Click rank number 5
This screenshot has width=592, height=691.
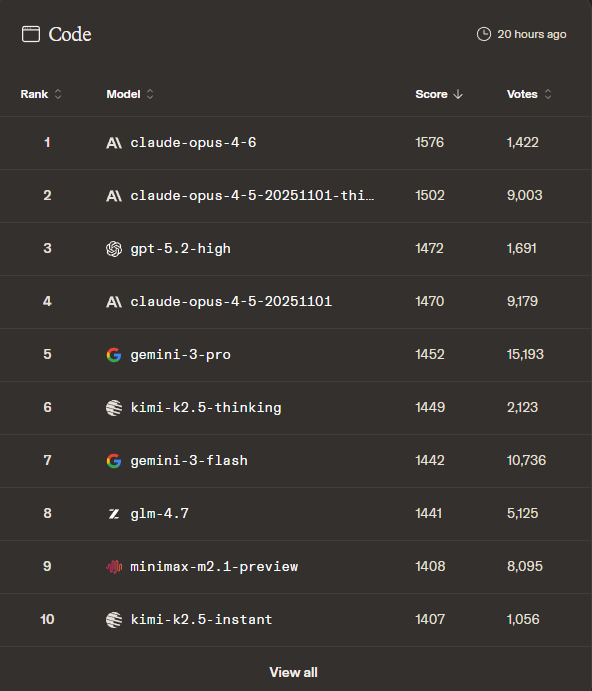point(47,355)
